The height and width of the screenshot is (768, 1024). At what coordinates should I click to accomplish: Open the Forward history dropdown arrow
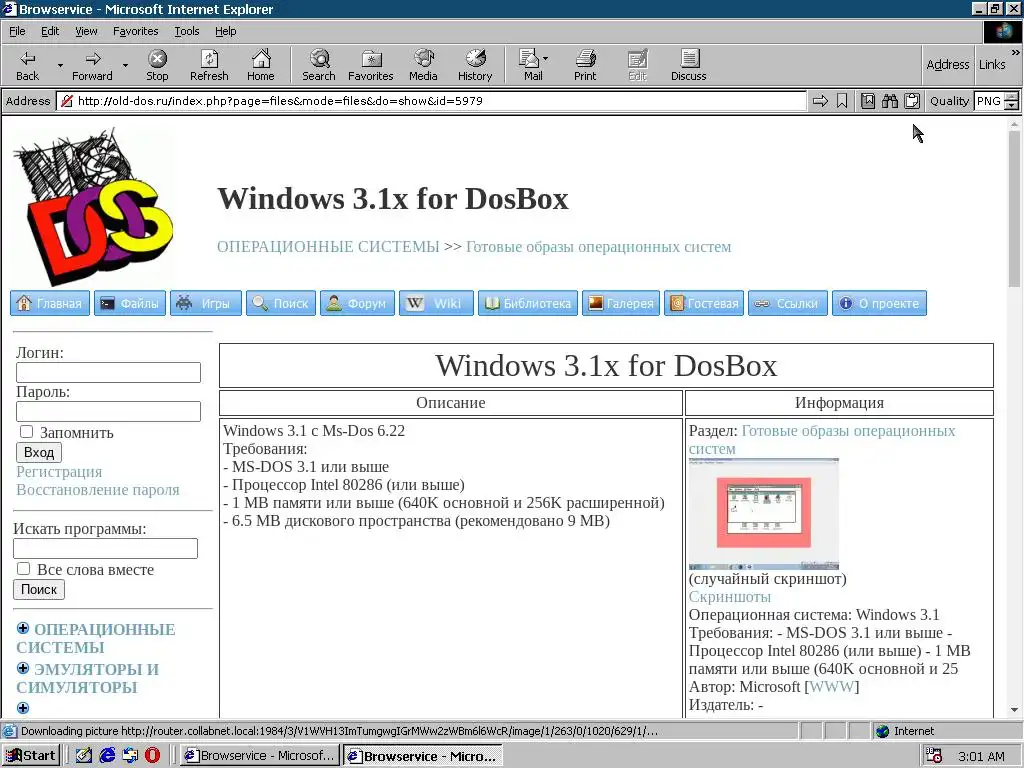pyautogui.click(x=125, y=65)
